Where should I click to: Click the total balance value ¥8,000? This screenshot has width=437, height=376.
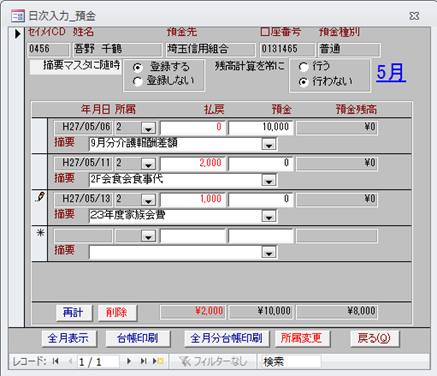tap(337, 312)
